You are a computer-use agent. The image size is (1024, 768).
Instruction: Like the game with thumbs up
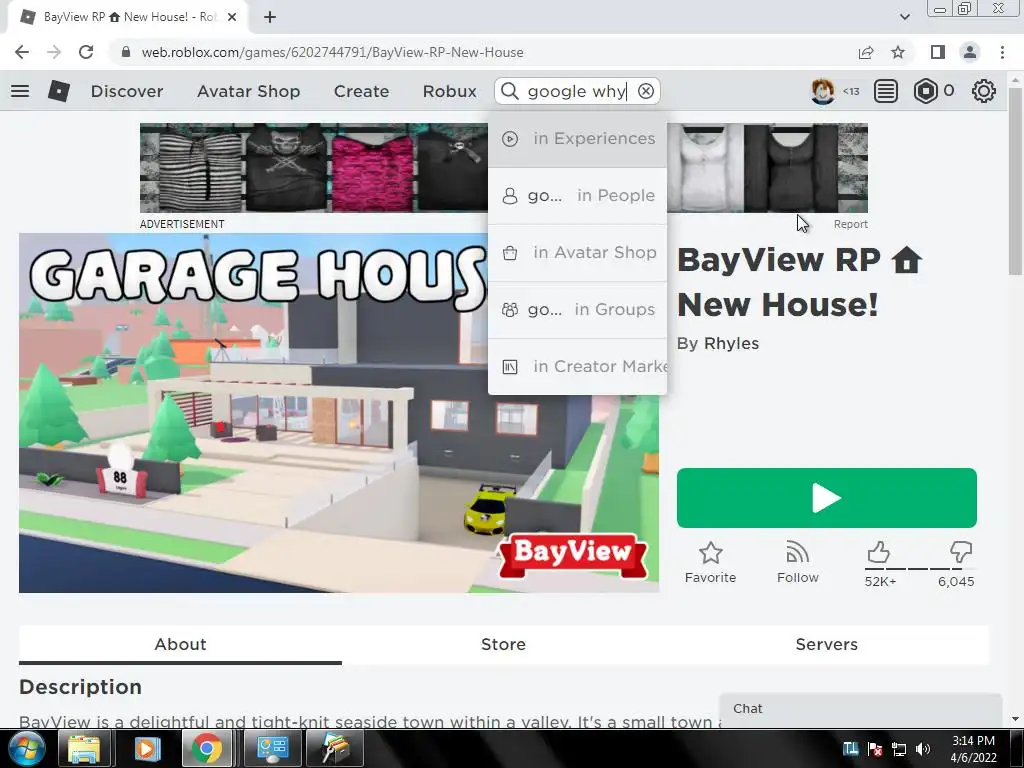879,552
